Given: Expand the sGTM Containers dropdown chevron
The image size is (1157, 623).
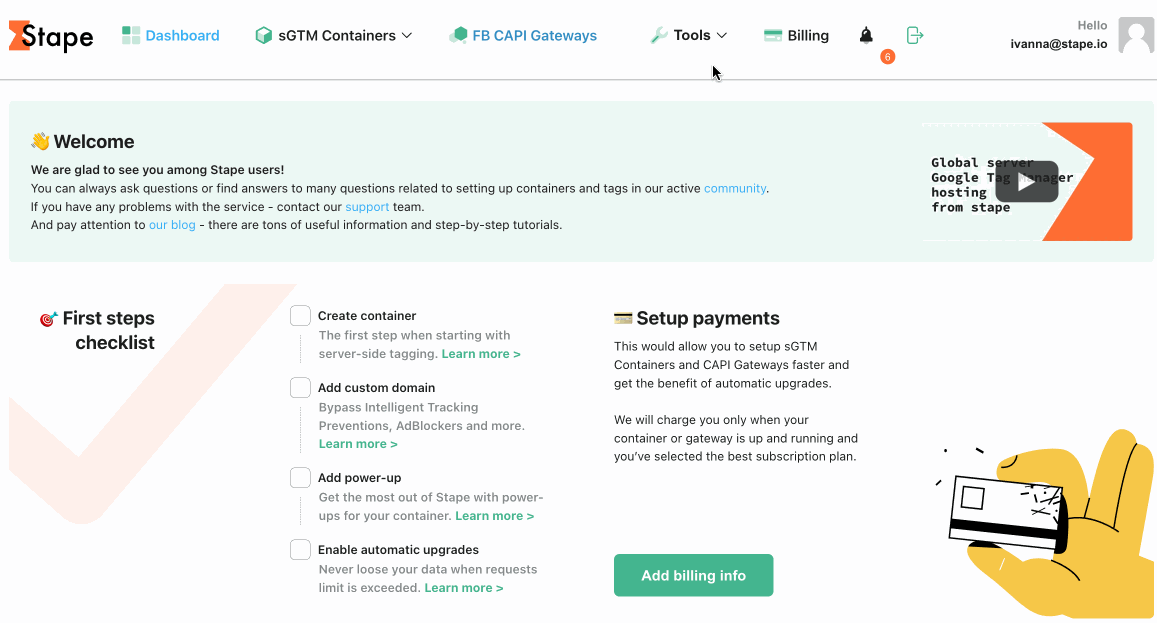Looking at the screenshot, I should point(407,35).
